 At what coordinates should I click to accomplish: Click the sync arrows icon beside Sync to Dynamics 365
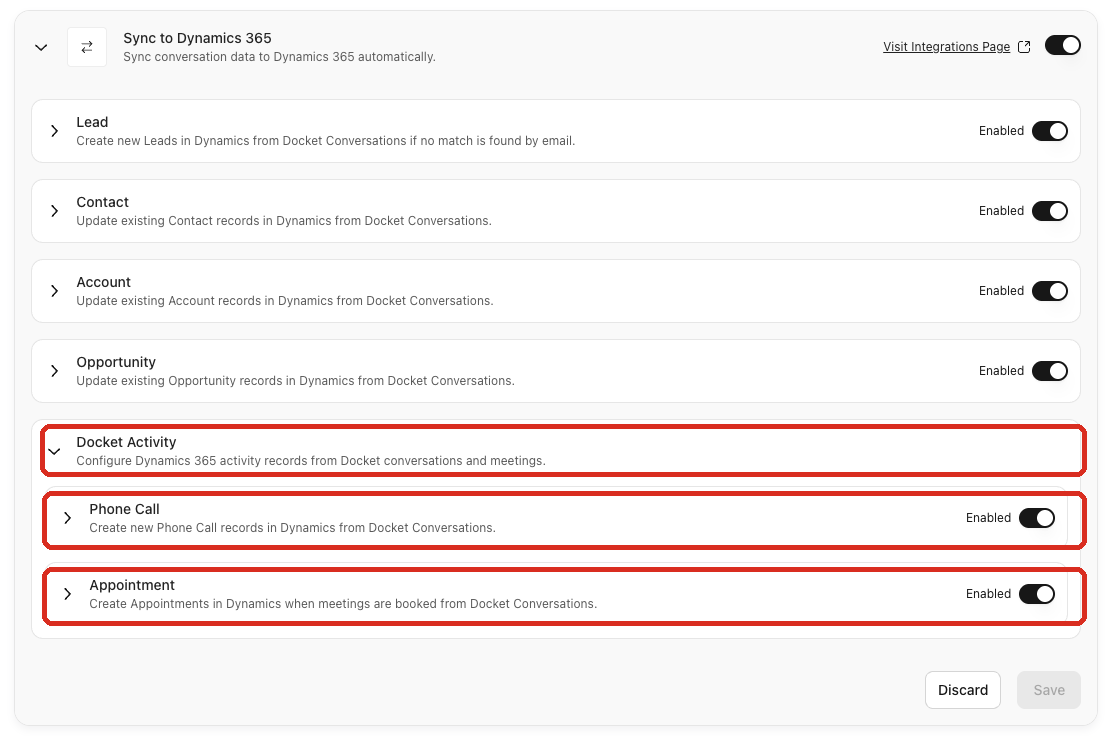pyautogui.click(x=87, y=47)
